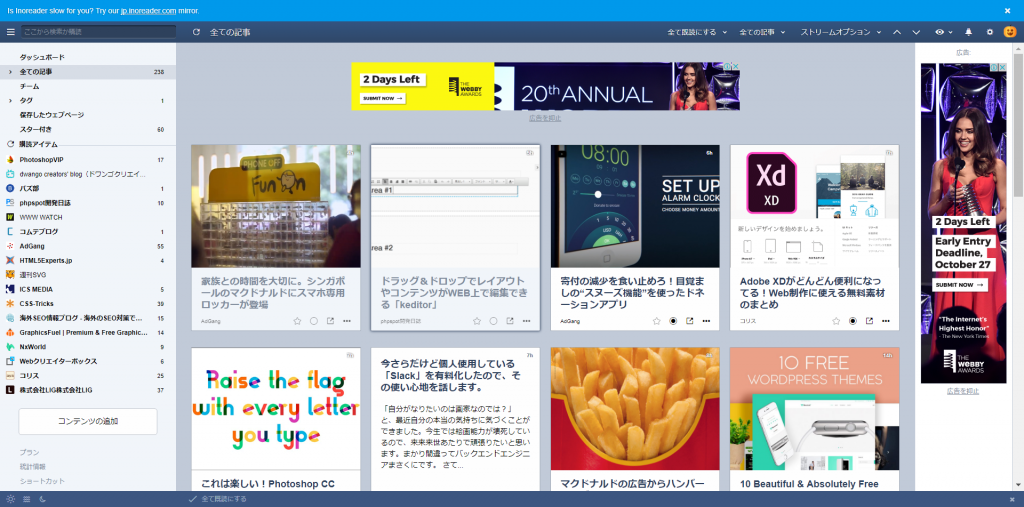1024x507 pixels.
Task: Star the keditor article
Action: [477, 321]
